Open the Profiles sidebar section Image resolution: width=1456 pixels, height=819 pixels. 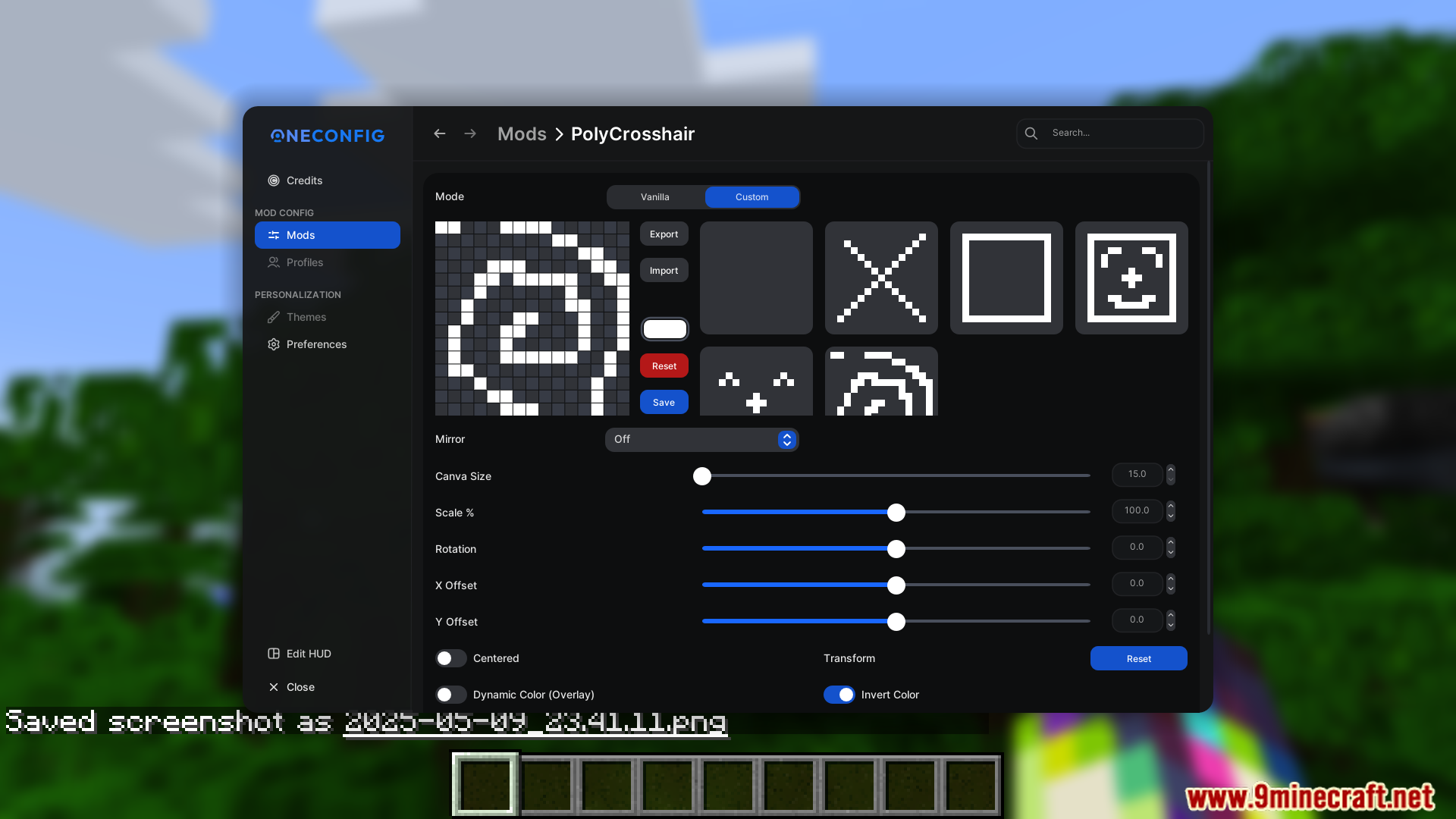(x=328, y=262)
